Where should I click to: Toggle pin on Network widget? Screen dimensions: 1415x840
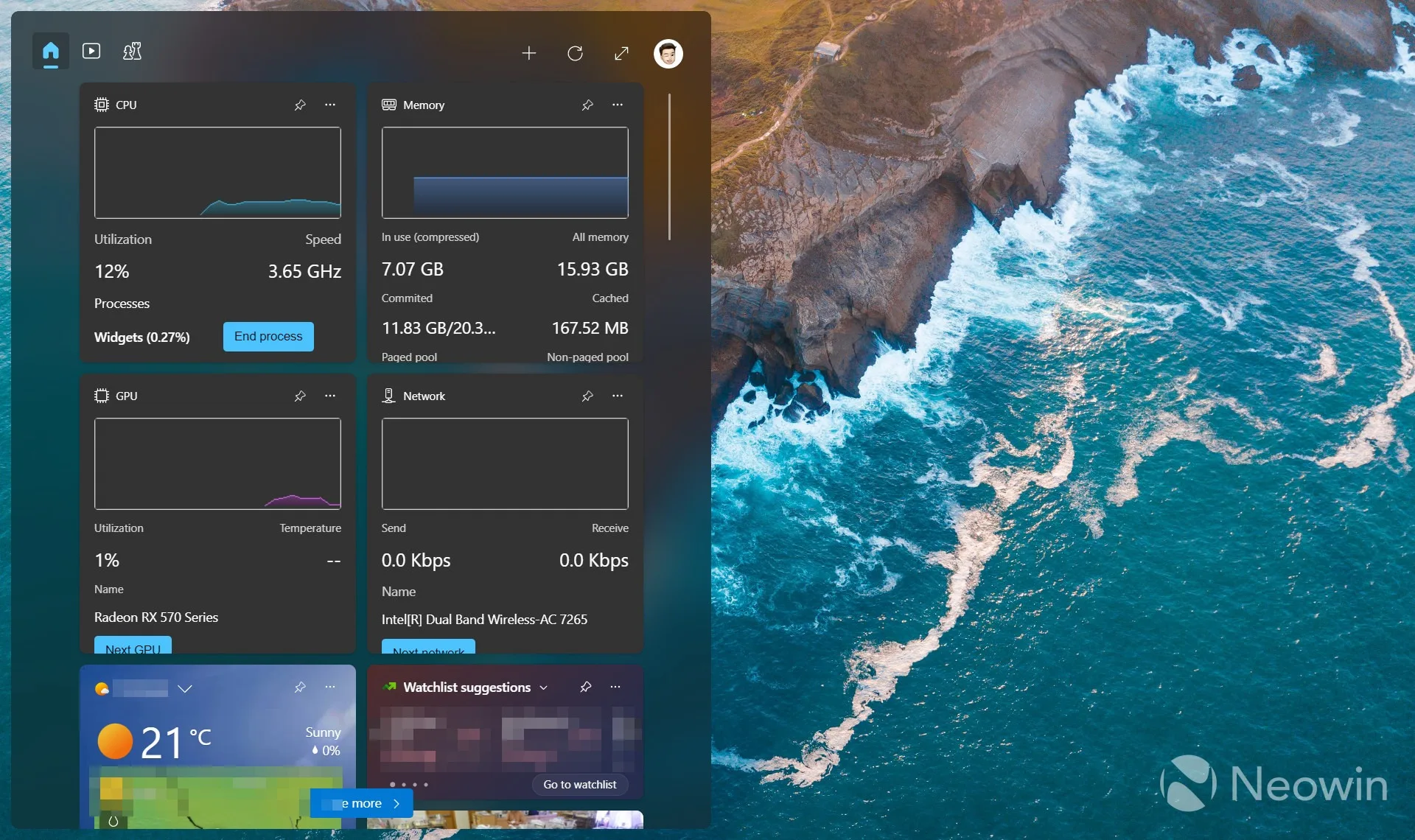587,395
